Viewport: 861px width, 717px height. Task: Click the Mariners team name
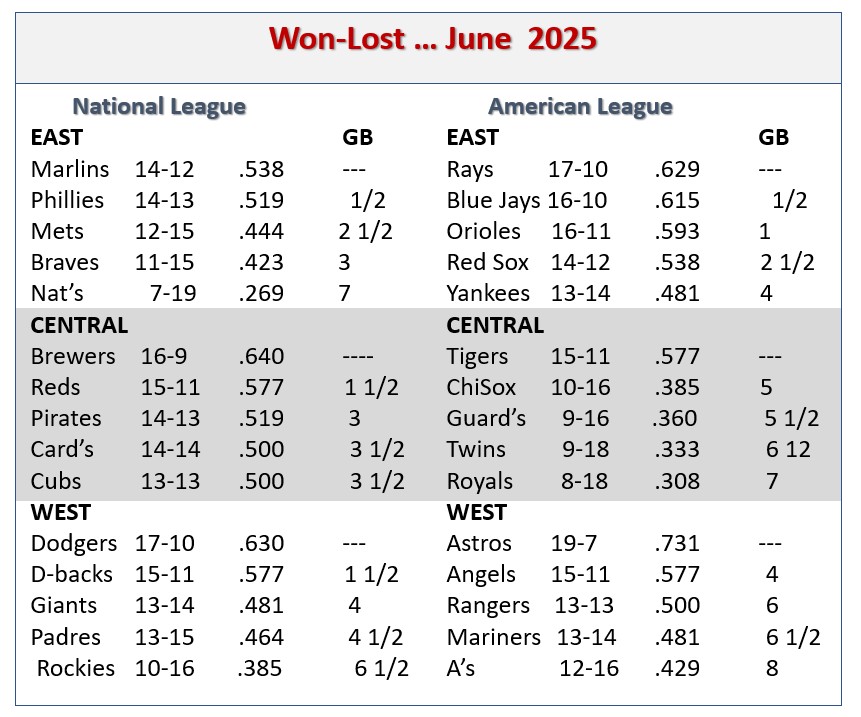493,637
